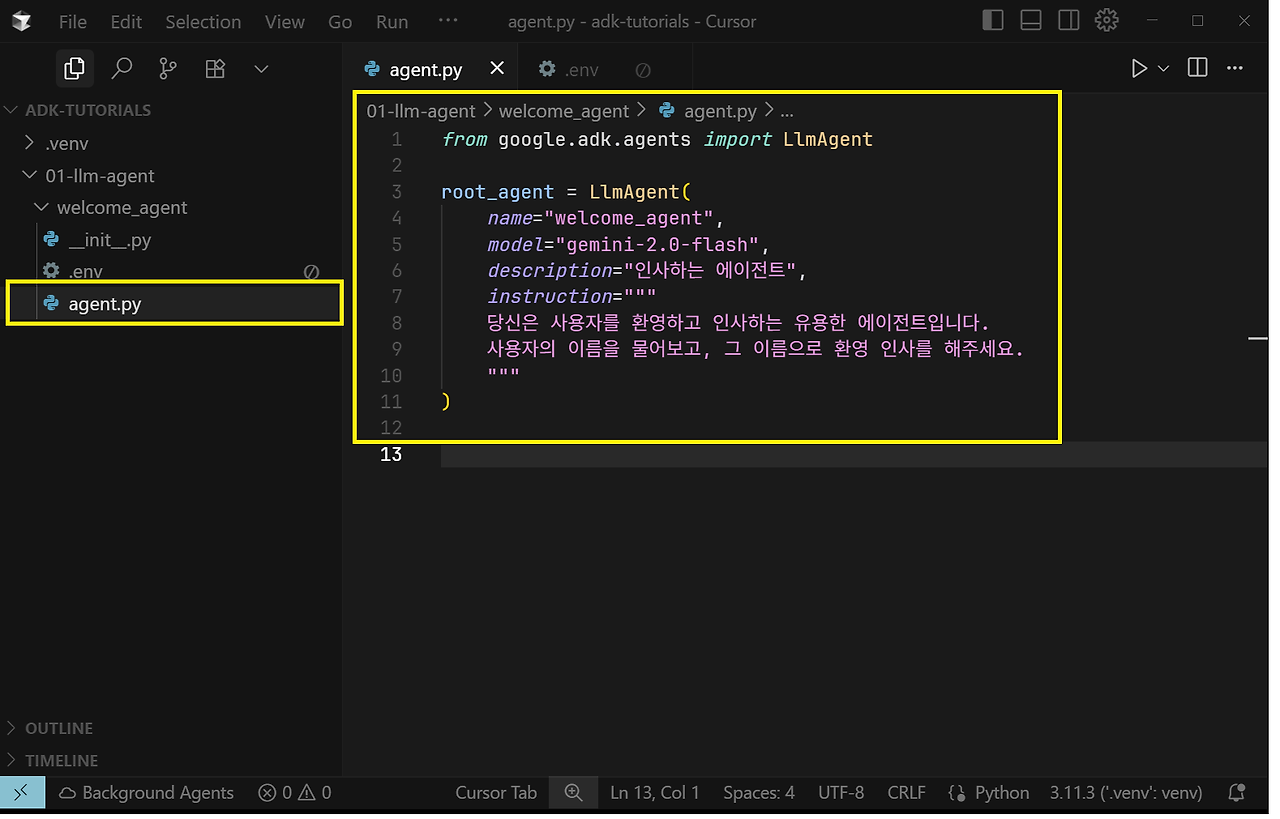Click Cursor Tab status item
1280x819 pixels.
[x=496, y=793]
